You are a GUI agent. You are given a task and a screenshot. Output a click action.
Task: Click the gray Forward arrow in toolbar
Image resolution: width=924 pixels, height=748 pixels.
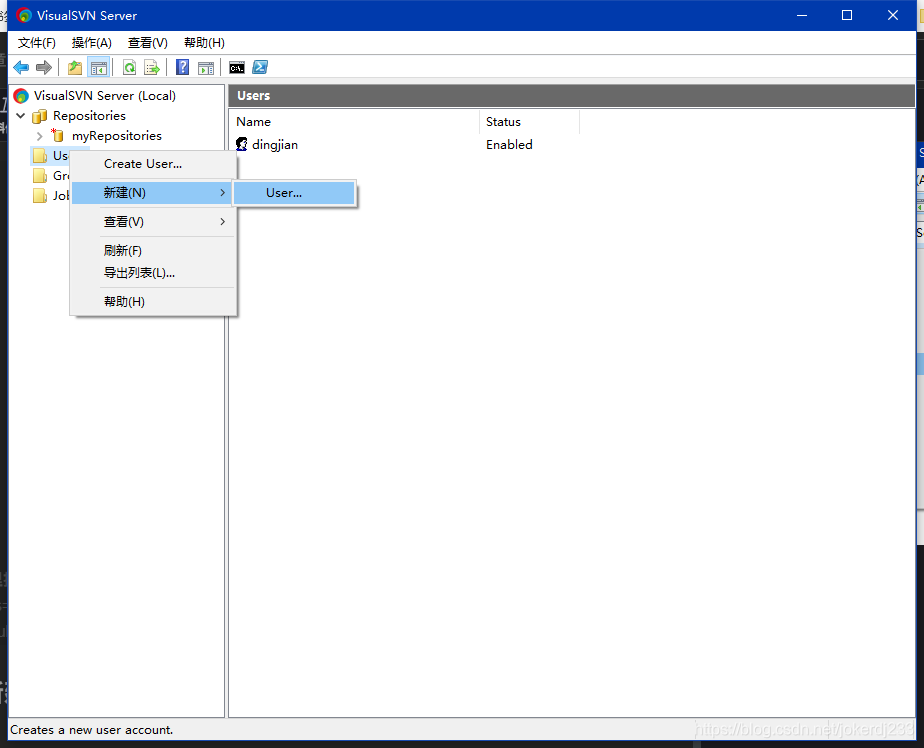click(x=44, y=68)
